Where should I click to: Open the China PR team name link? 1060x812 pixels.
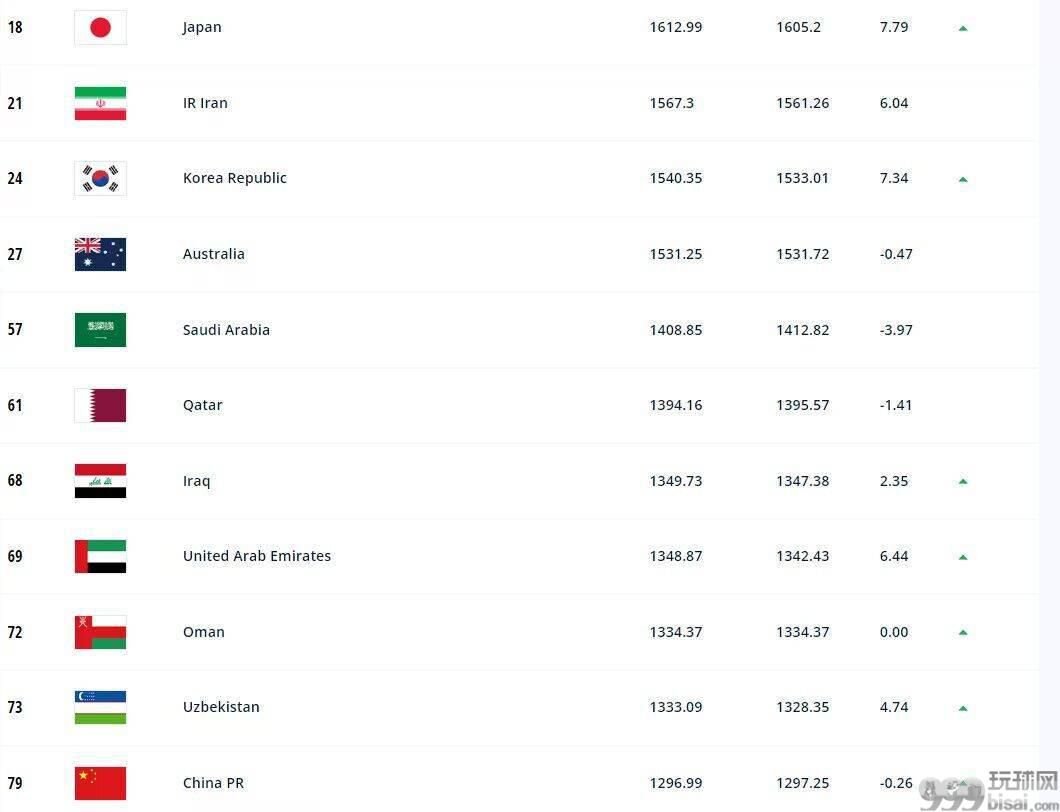click(x=213, y=783)
